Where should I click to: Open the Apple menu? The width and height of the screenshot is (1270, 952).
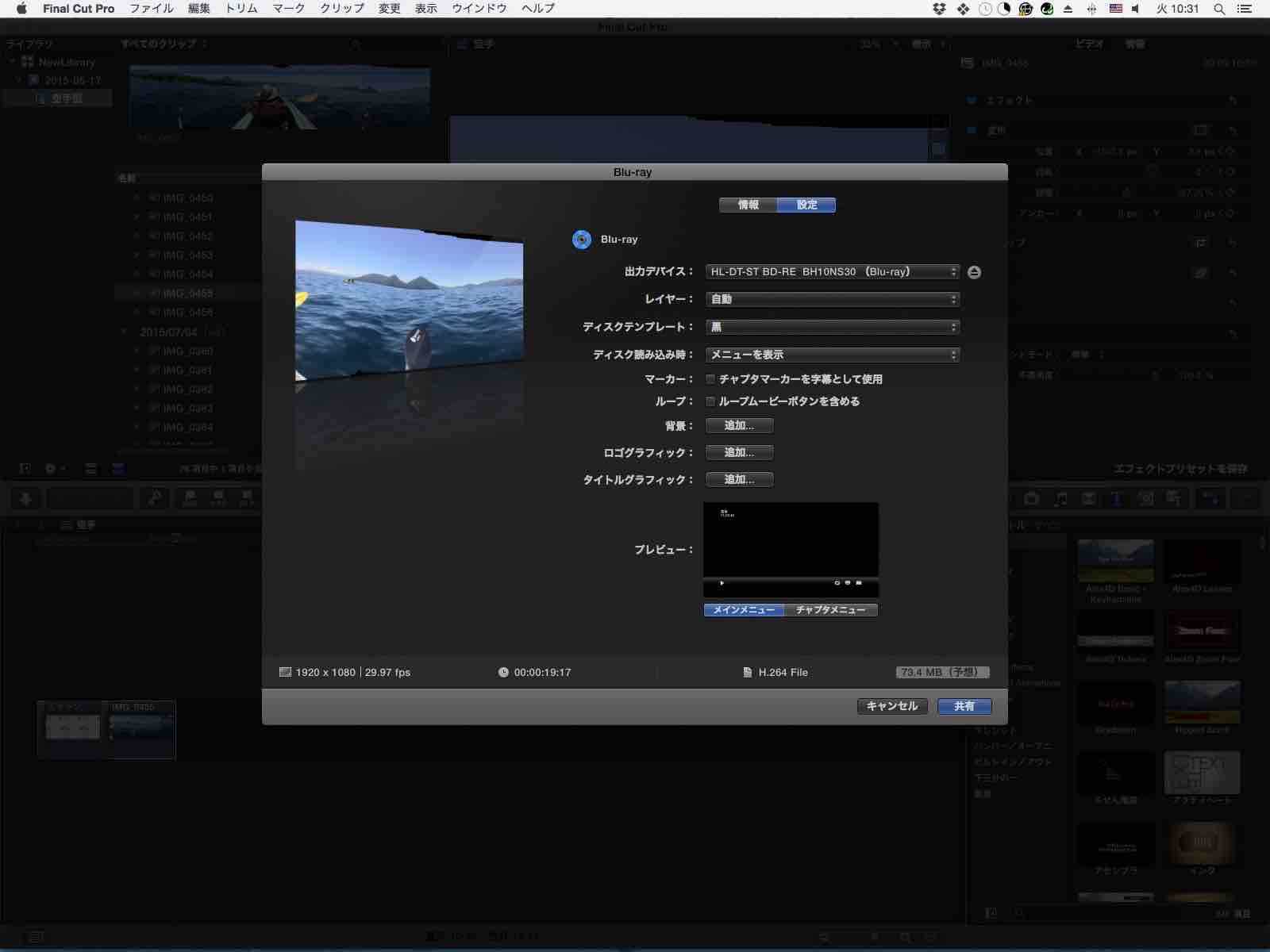coord(21,9)
